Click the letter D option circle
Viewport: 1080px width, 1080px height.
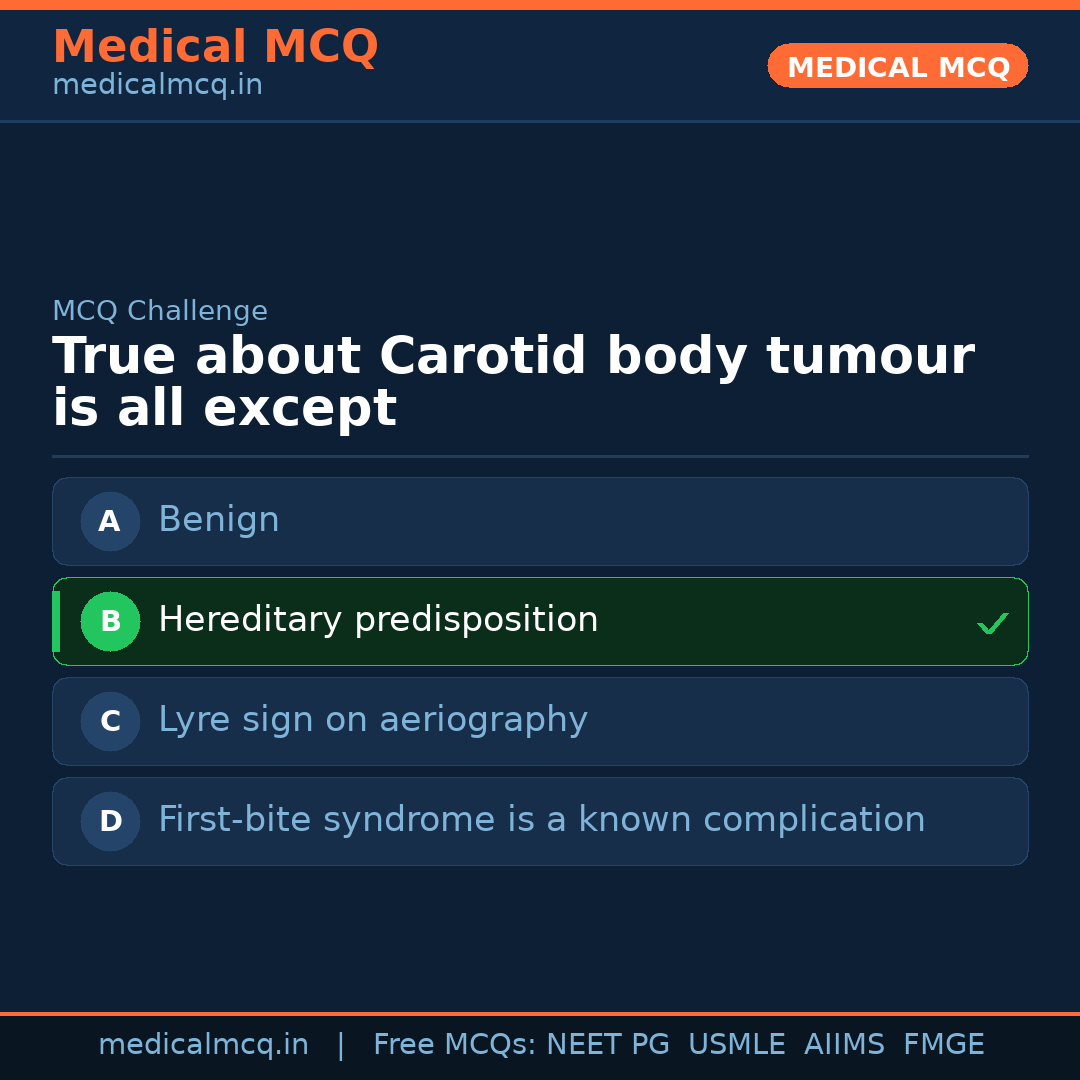point(110,821)
